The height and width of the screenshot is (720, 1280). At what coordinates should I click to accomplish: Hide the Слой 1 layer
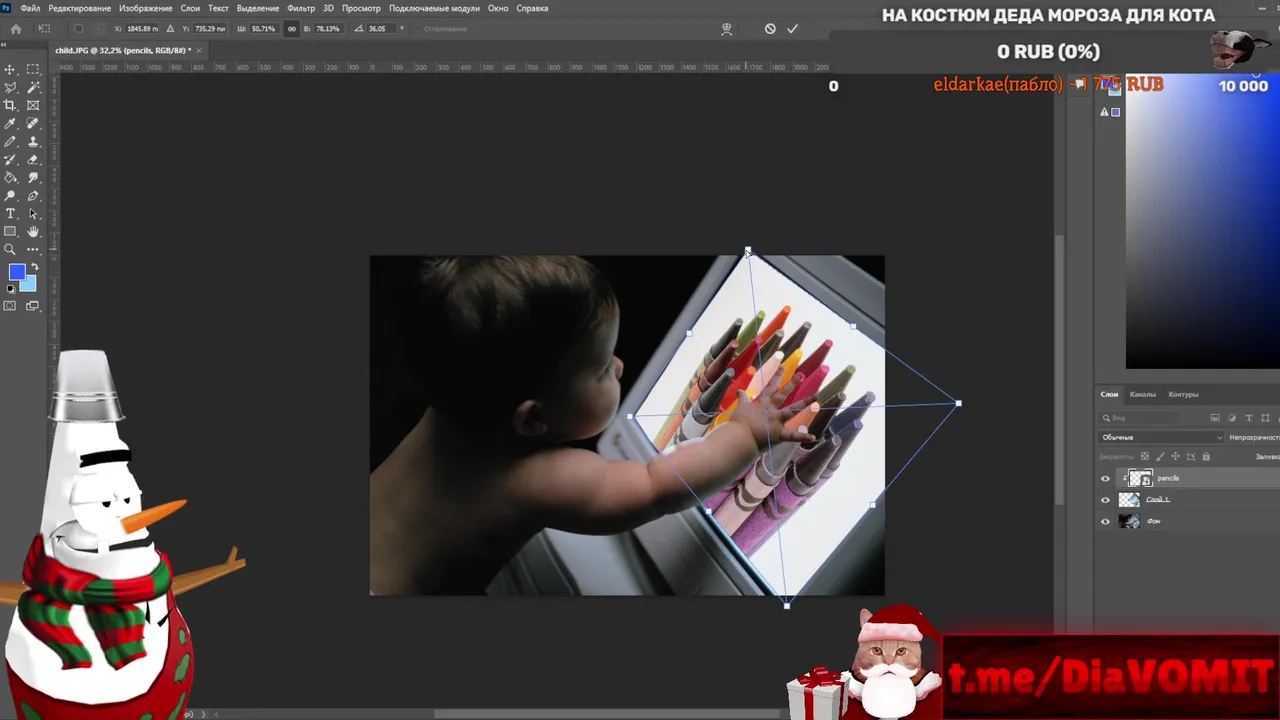click(1105, 500)
